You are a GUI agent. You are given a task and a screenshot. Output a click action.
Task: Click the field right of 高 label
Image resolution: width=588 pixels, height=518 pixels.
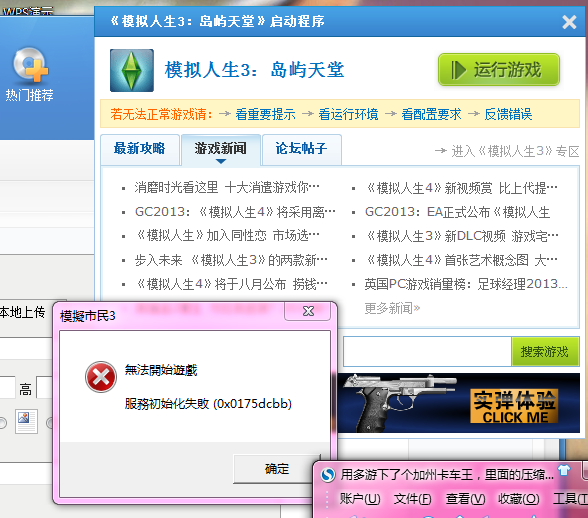pos(44,387)
